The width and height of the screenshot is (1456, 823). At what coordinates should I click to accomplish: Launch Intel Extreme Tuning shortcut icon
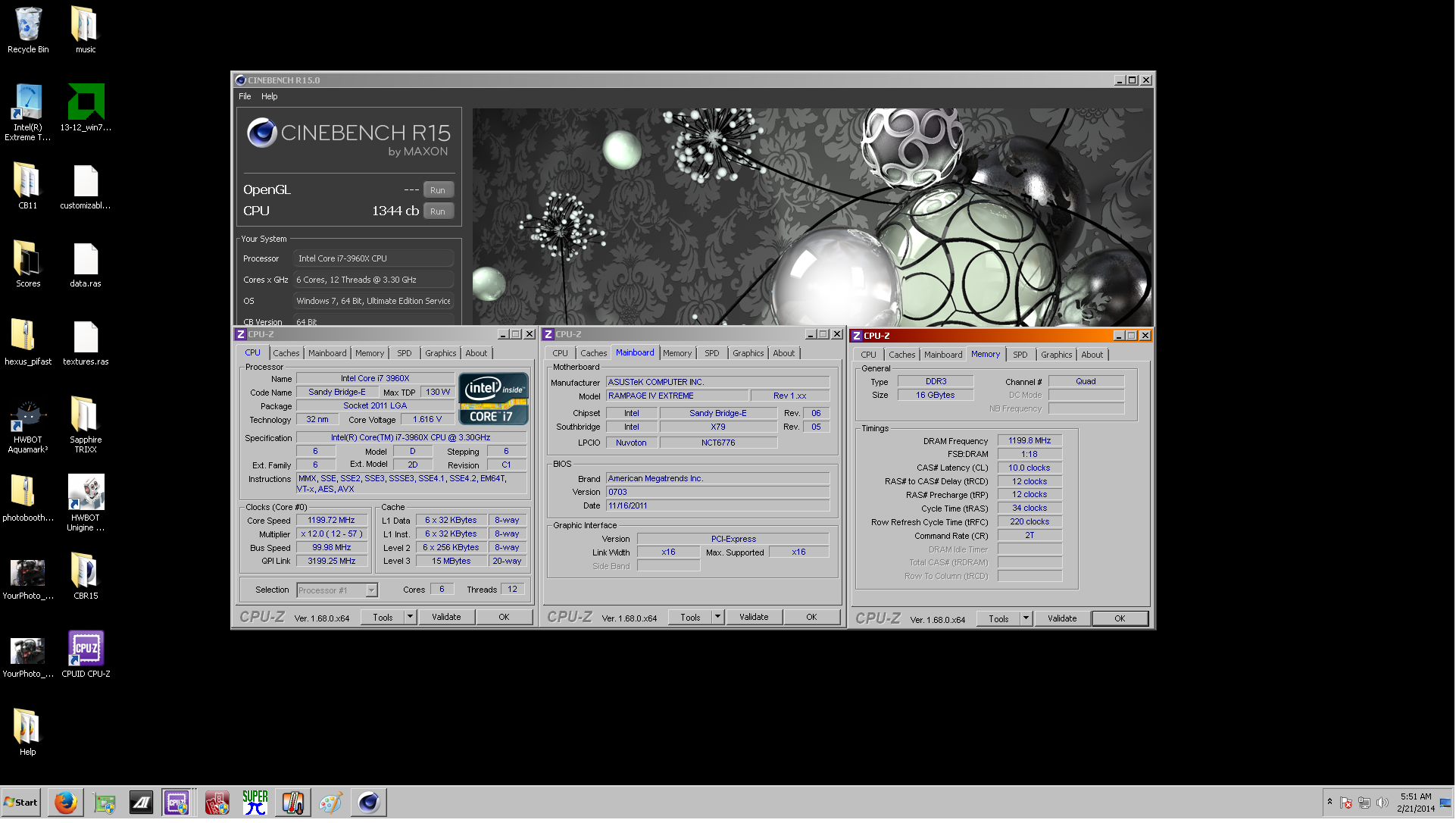[28, 112]
